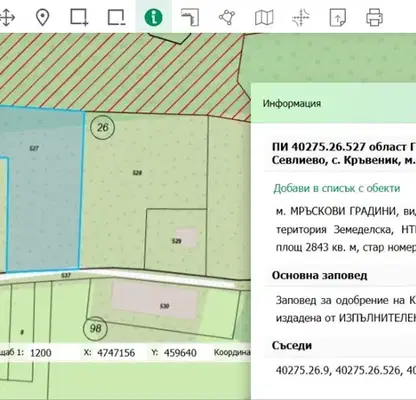Click parcel 528 on the map

tap(137, 173)
